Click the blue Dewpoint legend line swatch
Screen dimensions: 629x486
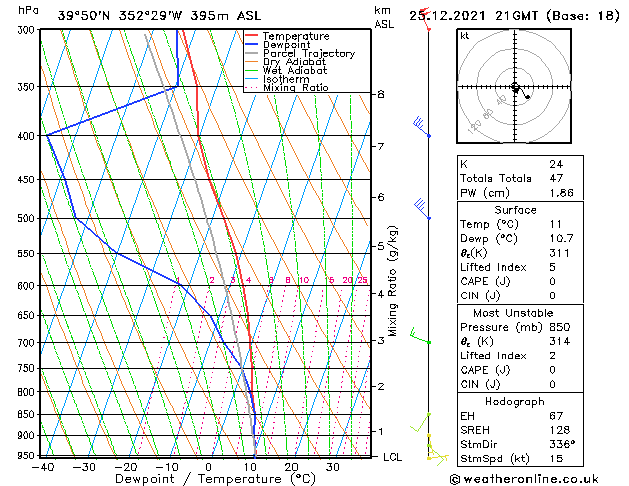coord(252,44)
